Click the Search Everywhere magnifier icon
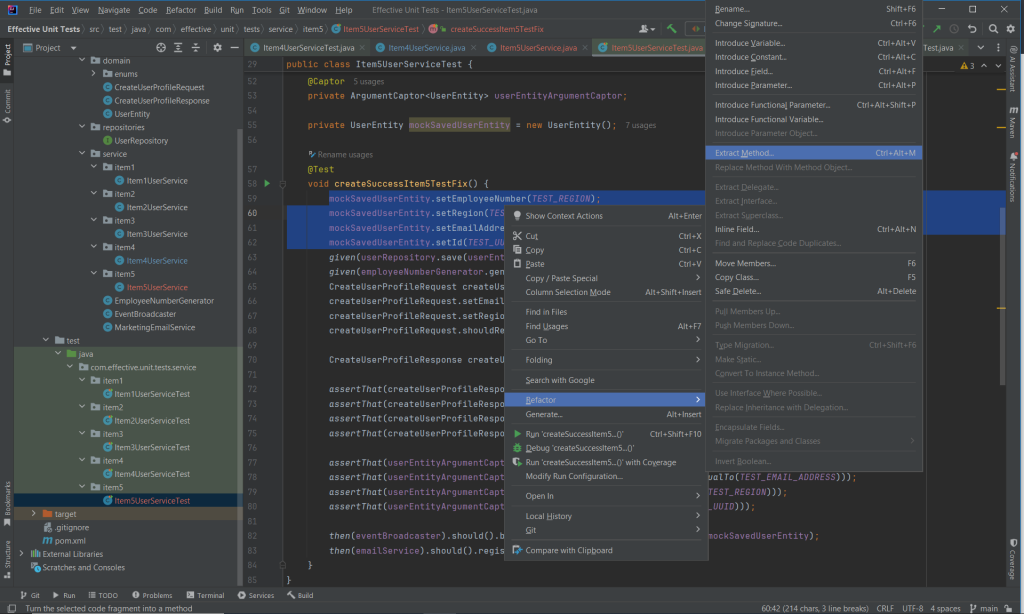The image size is (1024, 614). [x=992, y=29]
